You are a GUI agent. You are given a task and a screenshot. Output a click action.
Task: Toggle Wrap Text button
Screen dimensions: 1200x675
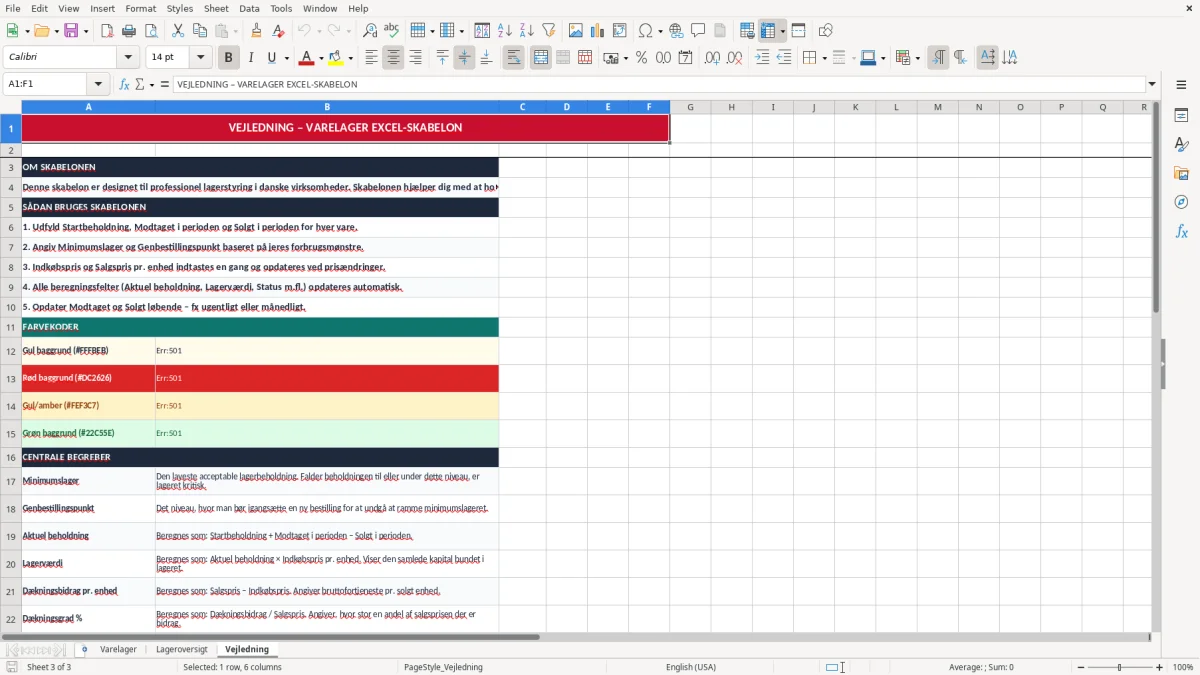point(514,58)
